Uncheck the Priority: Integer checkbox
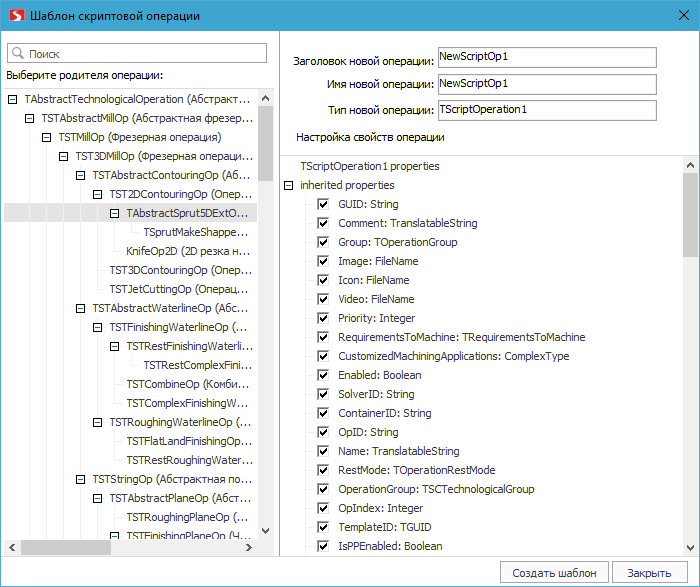 323,318
